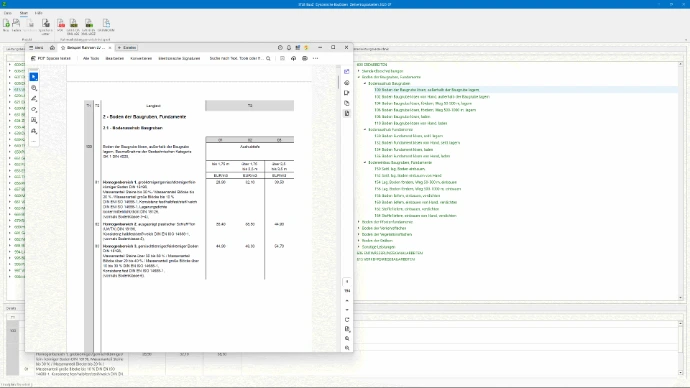Image resolution: width=690 pixels, height=388 pixels.
Task: Select tree item 106 Boden Baugrube lösen, laden
Action: click(402, 117)
